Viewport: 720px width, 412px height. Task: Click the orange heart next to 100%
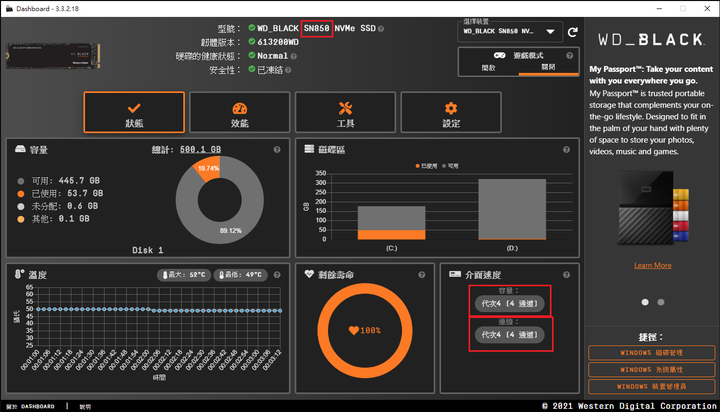tap(354, 330)
